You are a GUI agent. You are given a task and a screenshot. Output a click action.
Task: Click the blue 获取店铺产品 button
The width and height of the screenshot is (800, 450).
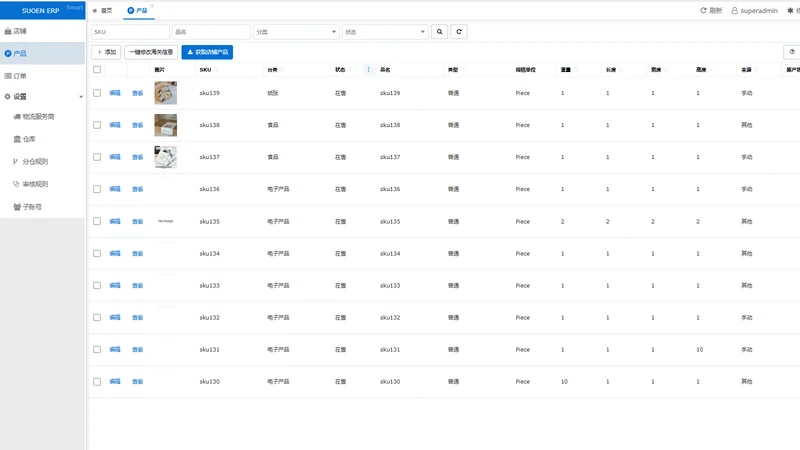point(207,52)
